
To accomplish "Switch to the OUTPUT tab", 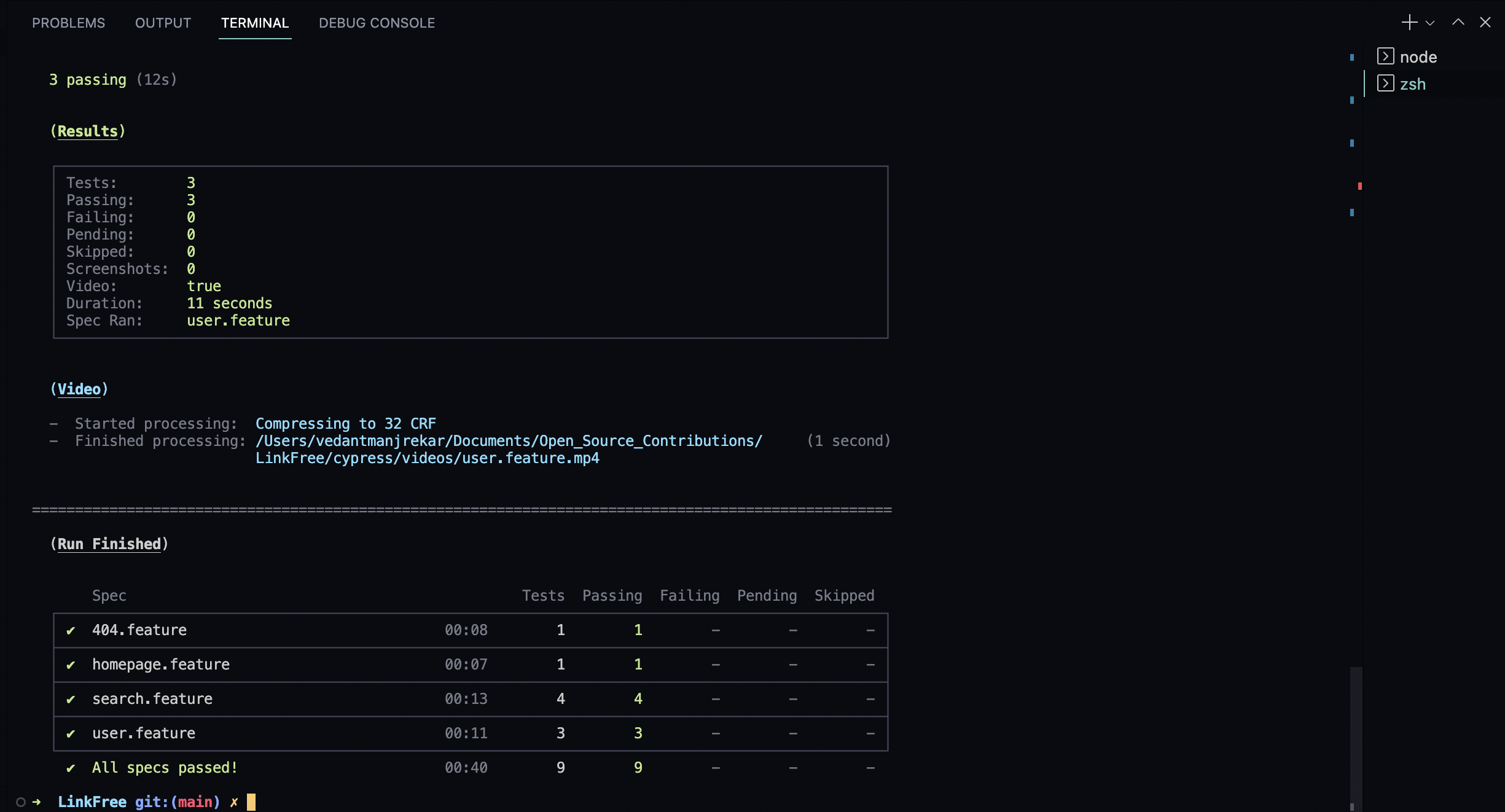I will [x=162, y=23].
